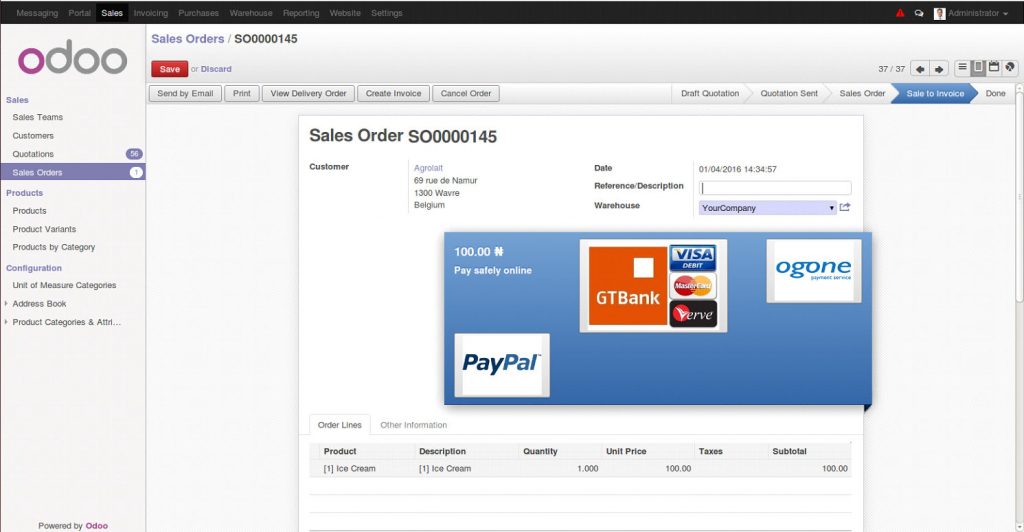Select the Ogone payment service
Viewport: 1024px width, 532px height.
(x=813, y=270)
